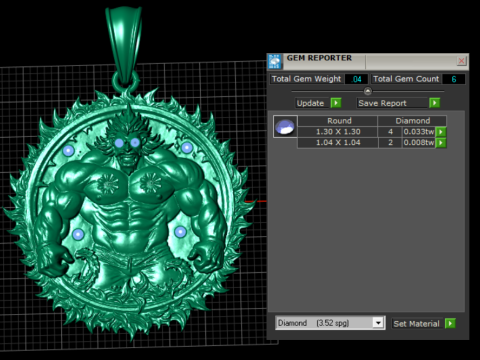Click green arrow next to Update
This screenshot has width=480, height=360.
(336, 103)
